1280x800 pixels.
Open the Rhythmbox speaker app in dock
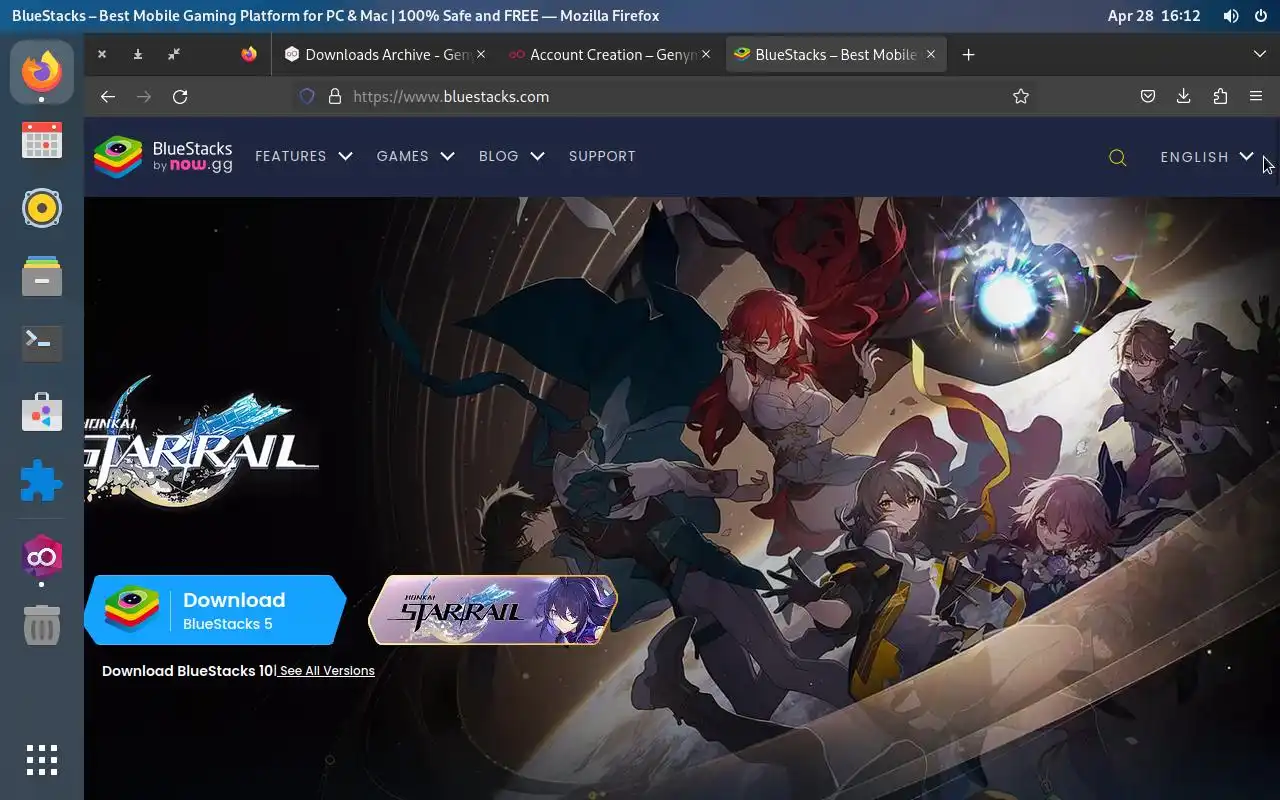[x=42, y=208]
